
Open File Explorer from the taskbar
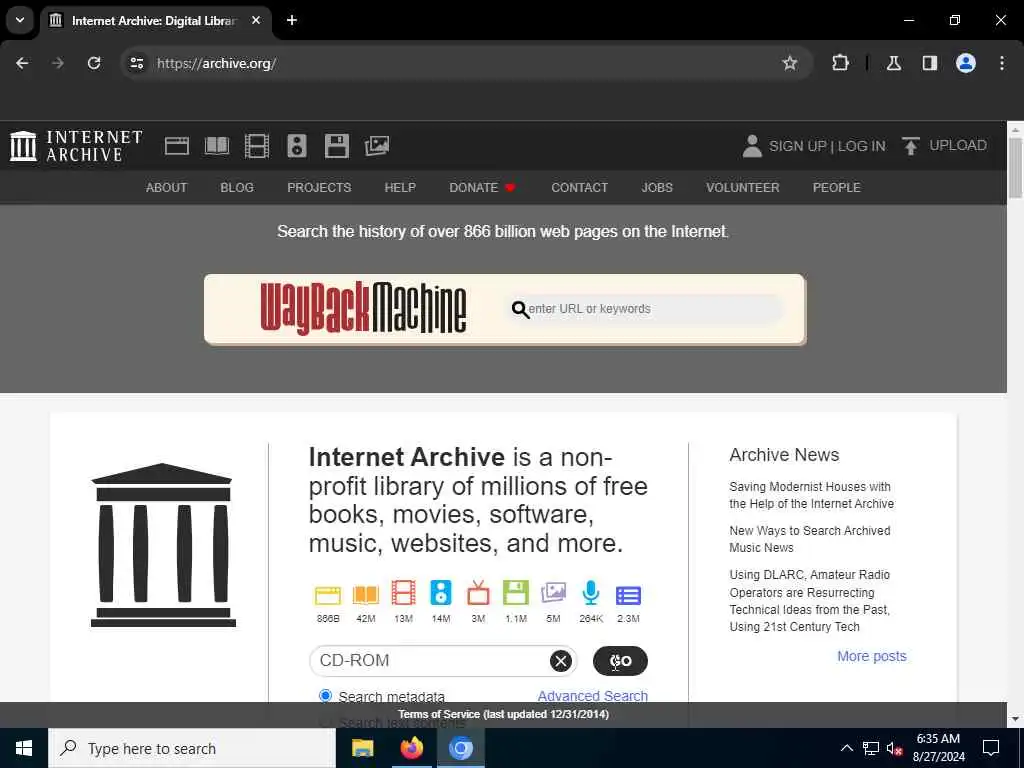(362, 748)
